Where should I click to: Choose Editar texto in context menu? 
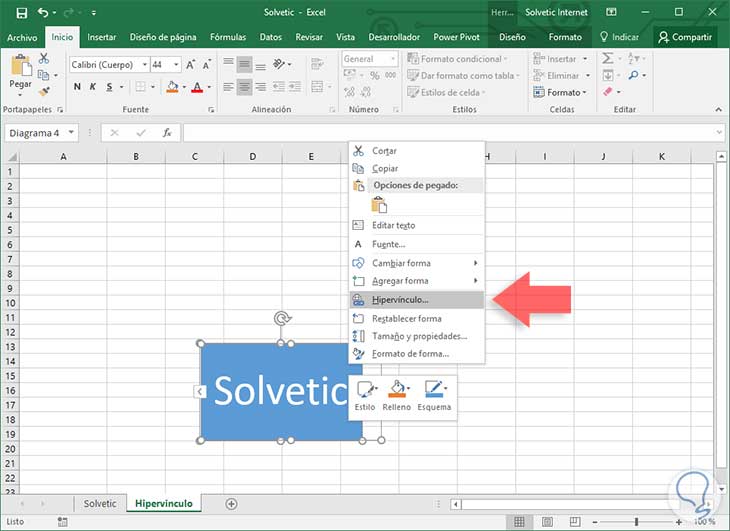click(417, 225)
